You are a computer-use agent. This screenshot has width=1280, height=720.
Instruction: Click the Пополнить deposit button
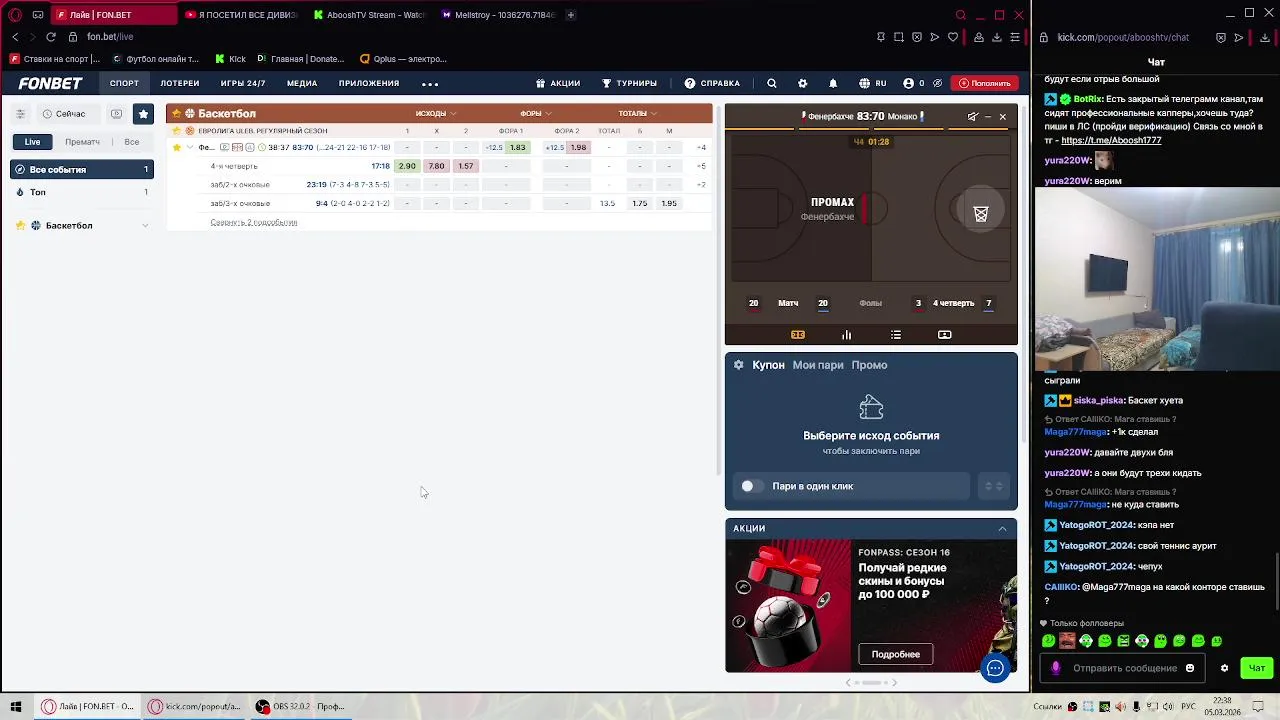pyautogui.click(x=984, y=83)
